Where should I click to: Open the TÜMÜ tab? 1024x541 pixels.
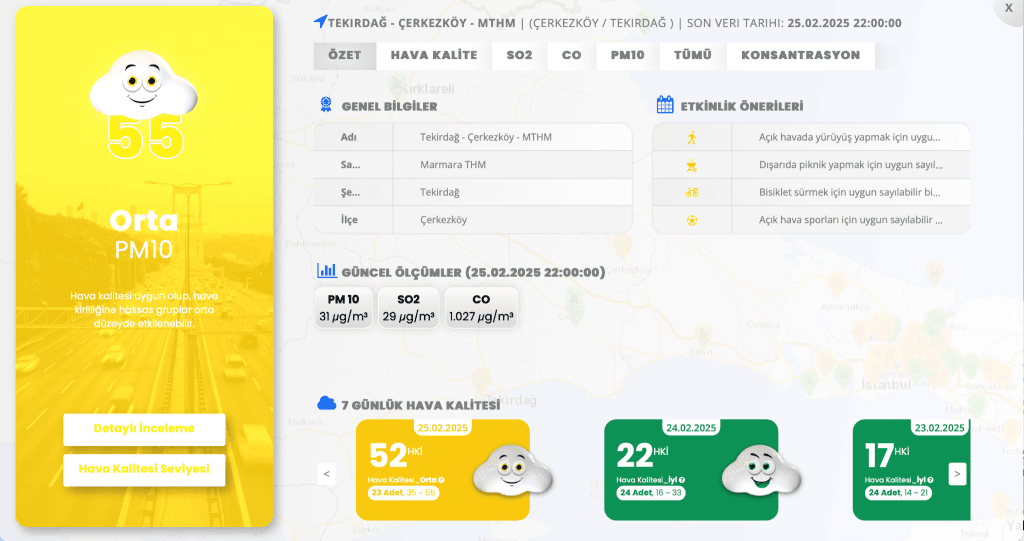click(692, 56)
